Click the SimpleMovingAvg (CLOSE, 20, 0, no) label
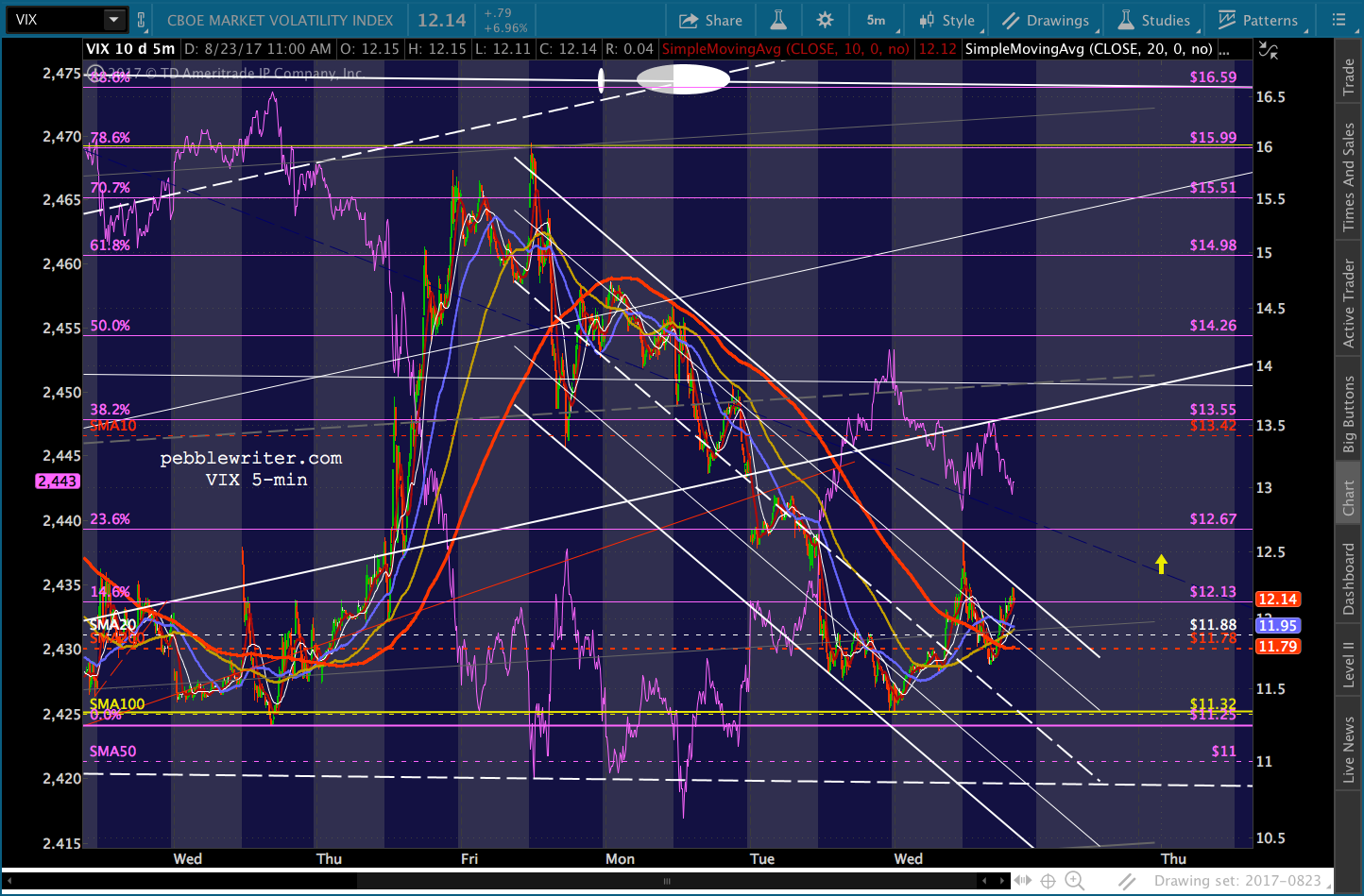 (1088, 49)
